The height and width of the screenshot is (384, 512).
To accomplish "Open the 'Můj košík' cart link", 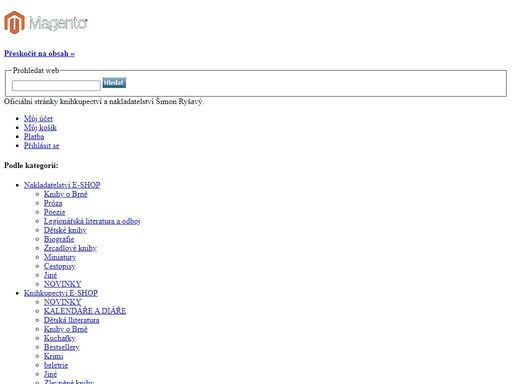I will tap(40, 127).
